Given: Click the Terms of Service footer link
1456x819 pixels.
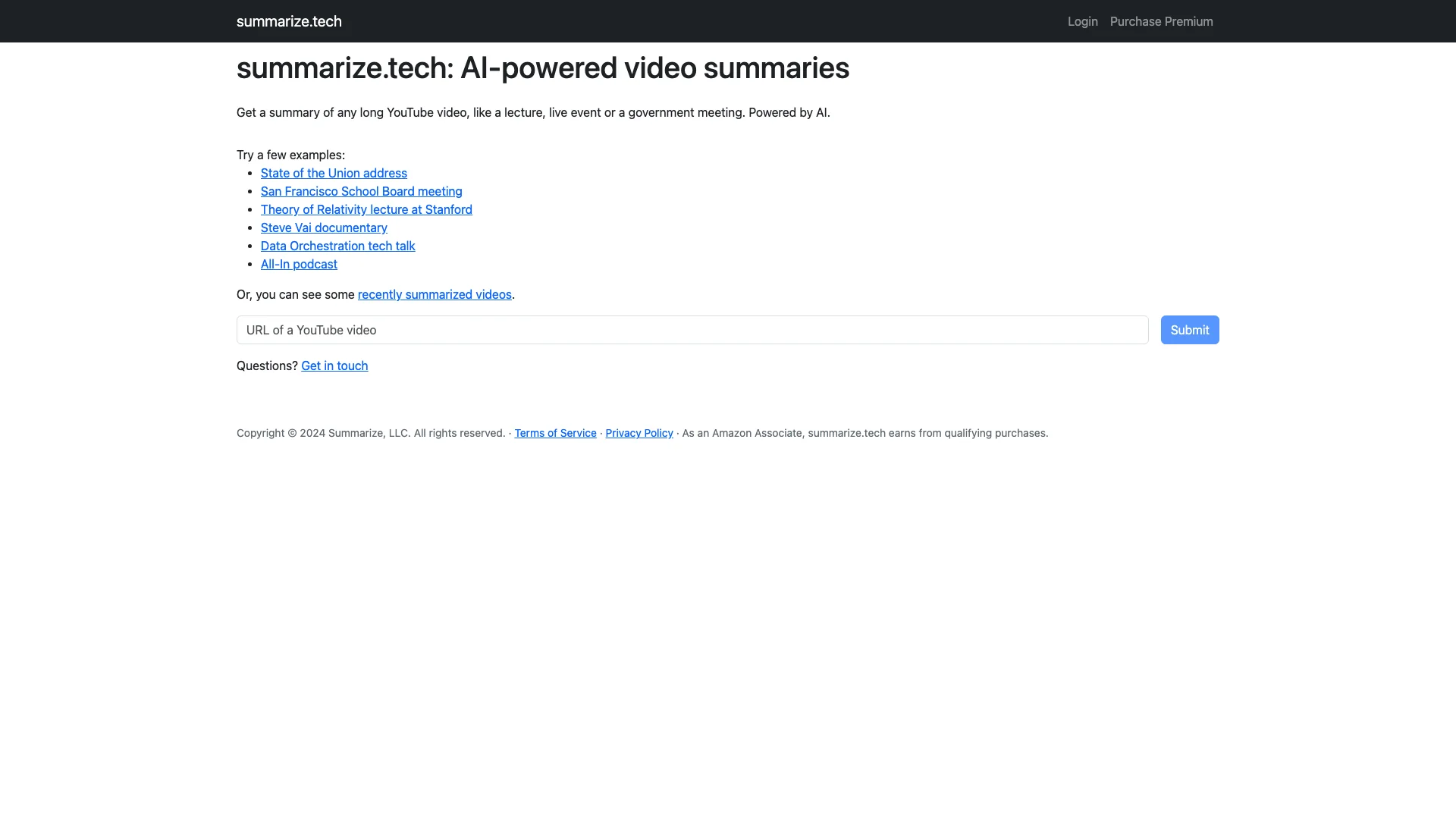Looking at the screenshot, I should (555, 432).
